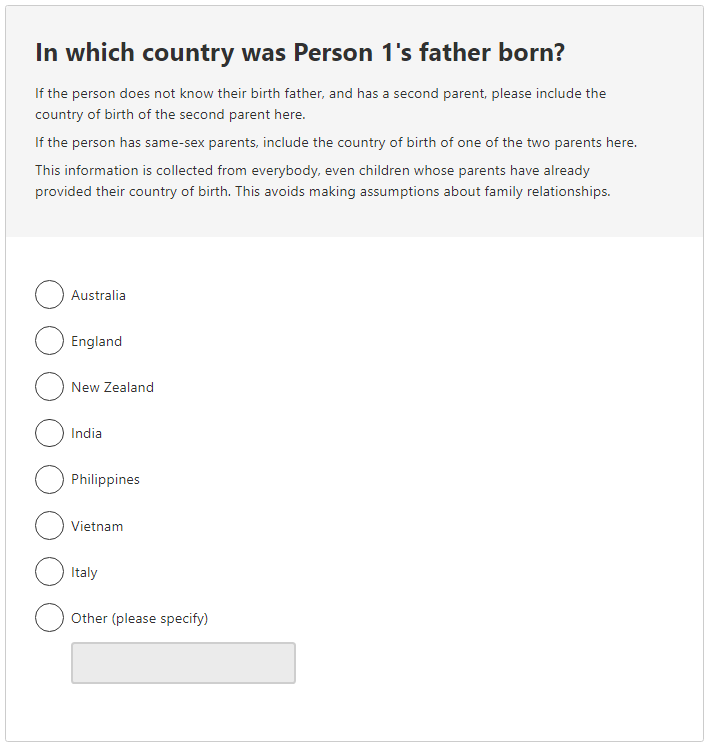Select the Italy radio button
Image resolution: width=710 pixels, height=747 pixels.
coord(49,572)
